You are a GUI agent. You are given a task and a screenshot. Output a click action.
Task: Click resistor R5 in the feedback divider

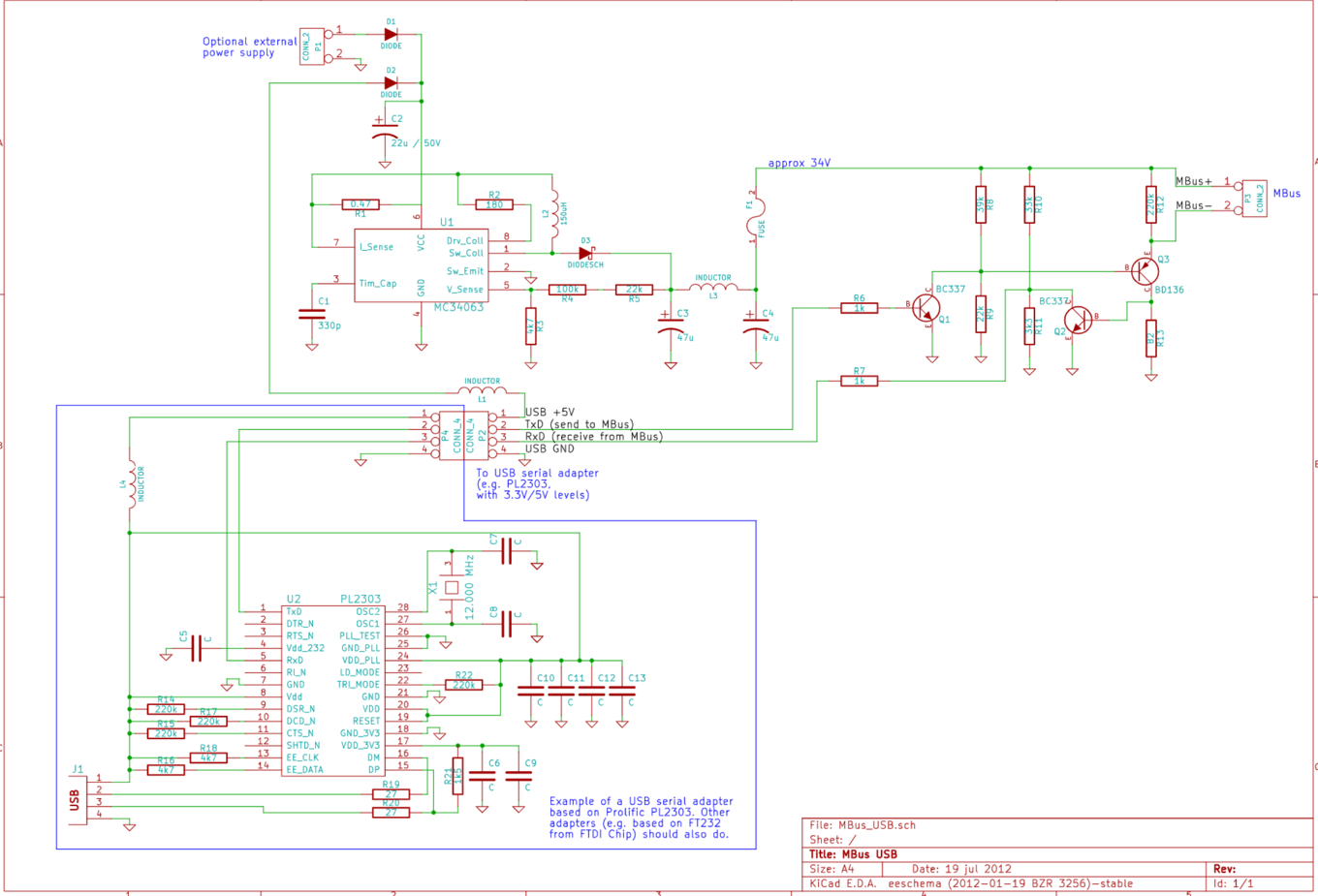(634, 290)
